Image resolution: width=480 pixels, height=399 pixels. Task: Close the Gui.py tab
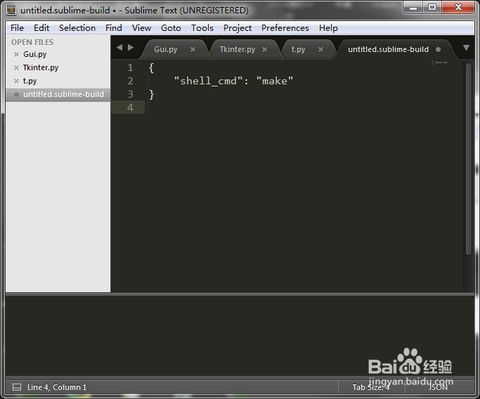(x=193, y=49)
